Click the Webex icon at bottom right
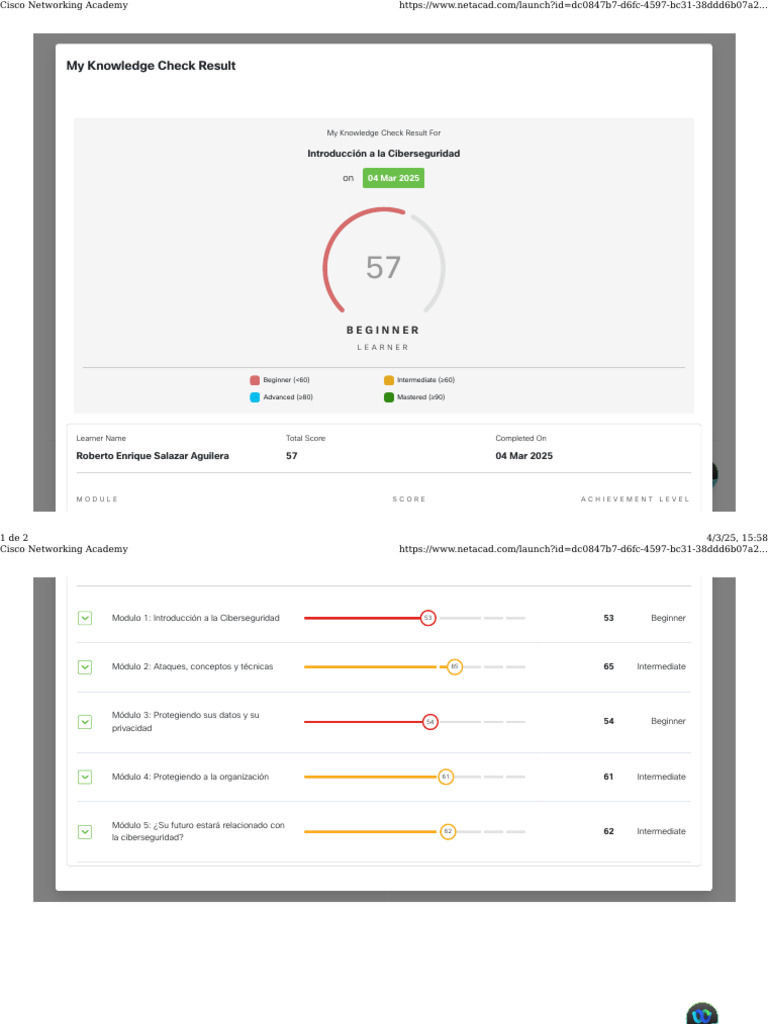768x1024 pixels. (702, 1014)
